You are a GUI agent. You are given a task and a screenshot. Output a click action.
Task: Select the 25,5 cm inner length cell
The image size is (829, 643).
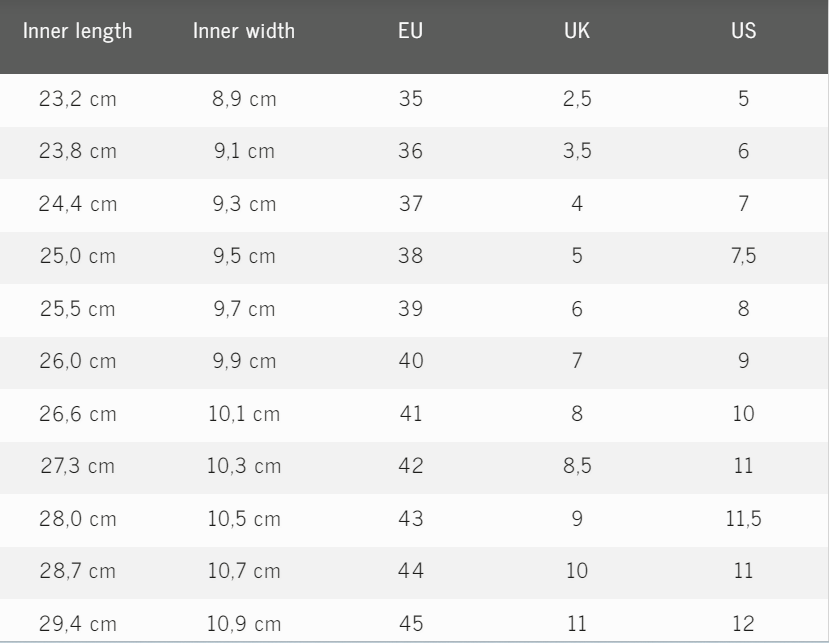[x=78, y=309]
